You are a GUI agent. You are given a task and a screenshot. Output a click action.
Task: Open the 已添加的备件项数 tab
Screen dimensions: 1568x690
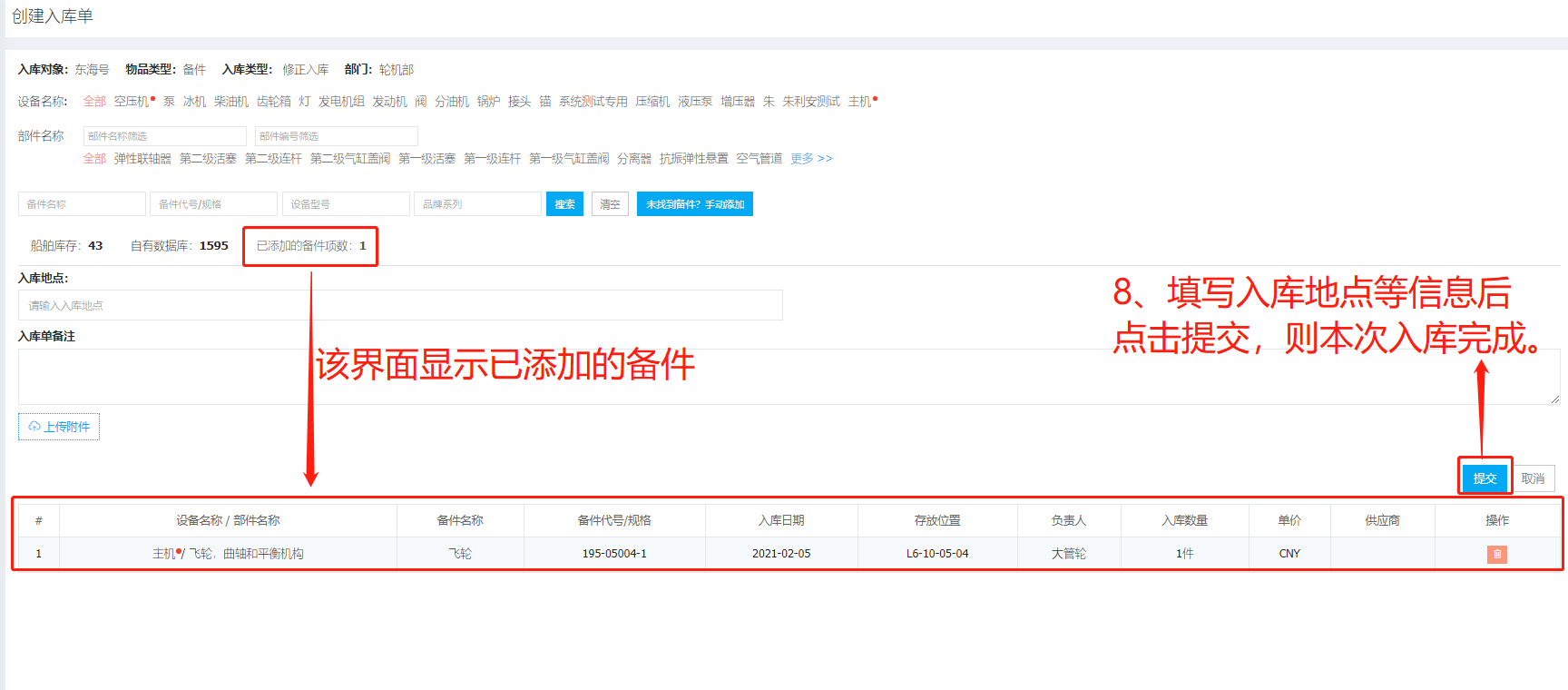(310, 246)
